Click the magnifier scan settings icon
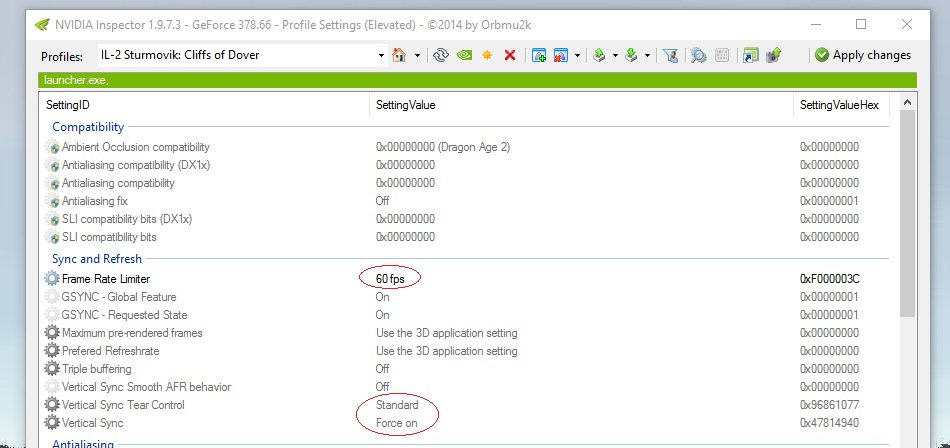 [x=699, y=55]
